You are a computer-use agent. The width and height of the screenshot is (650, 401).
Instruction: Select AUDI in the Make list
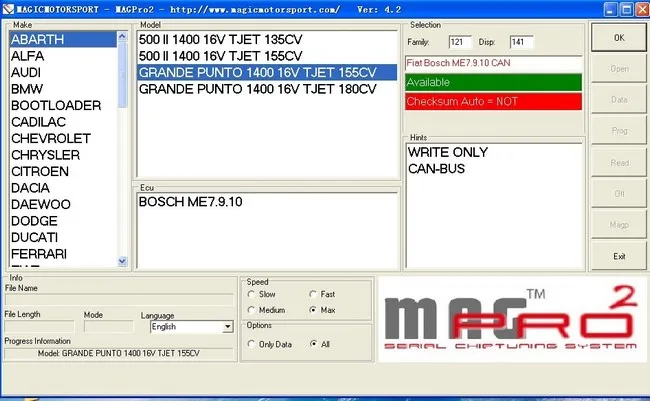click(x=63, y=73)
